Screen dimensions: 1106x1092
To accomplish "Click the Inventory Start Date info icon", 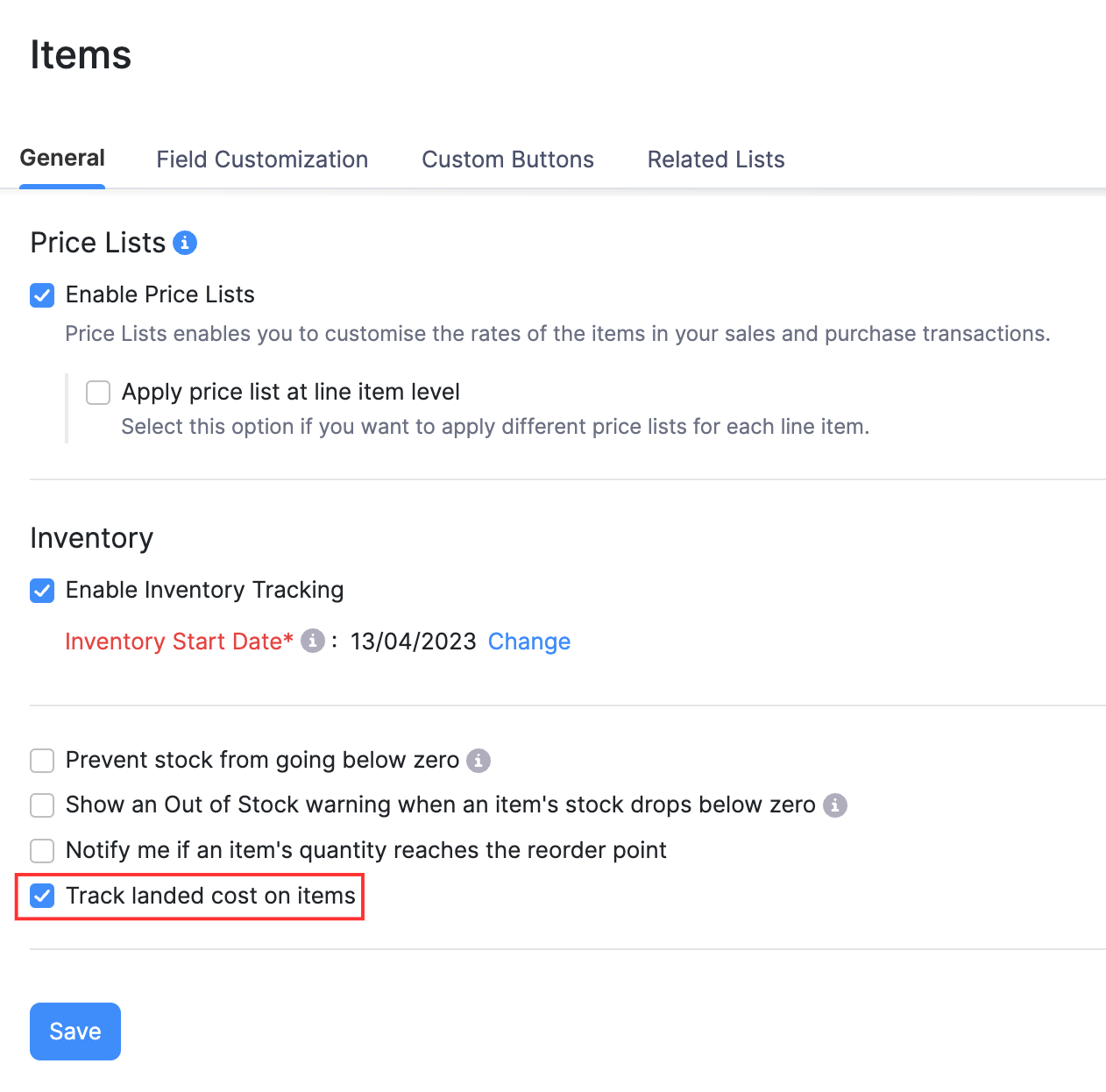I will (312, 641).
